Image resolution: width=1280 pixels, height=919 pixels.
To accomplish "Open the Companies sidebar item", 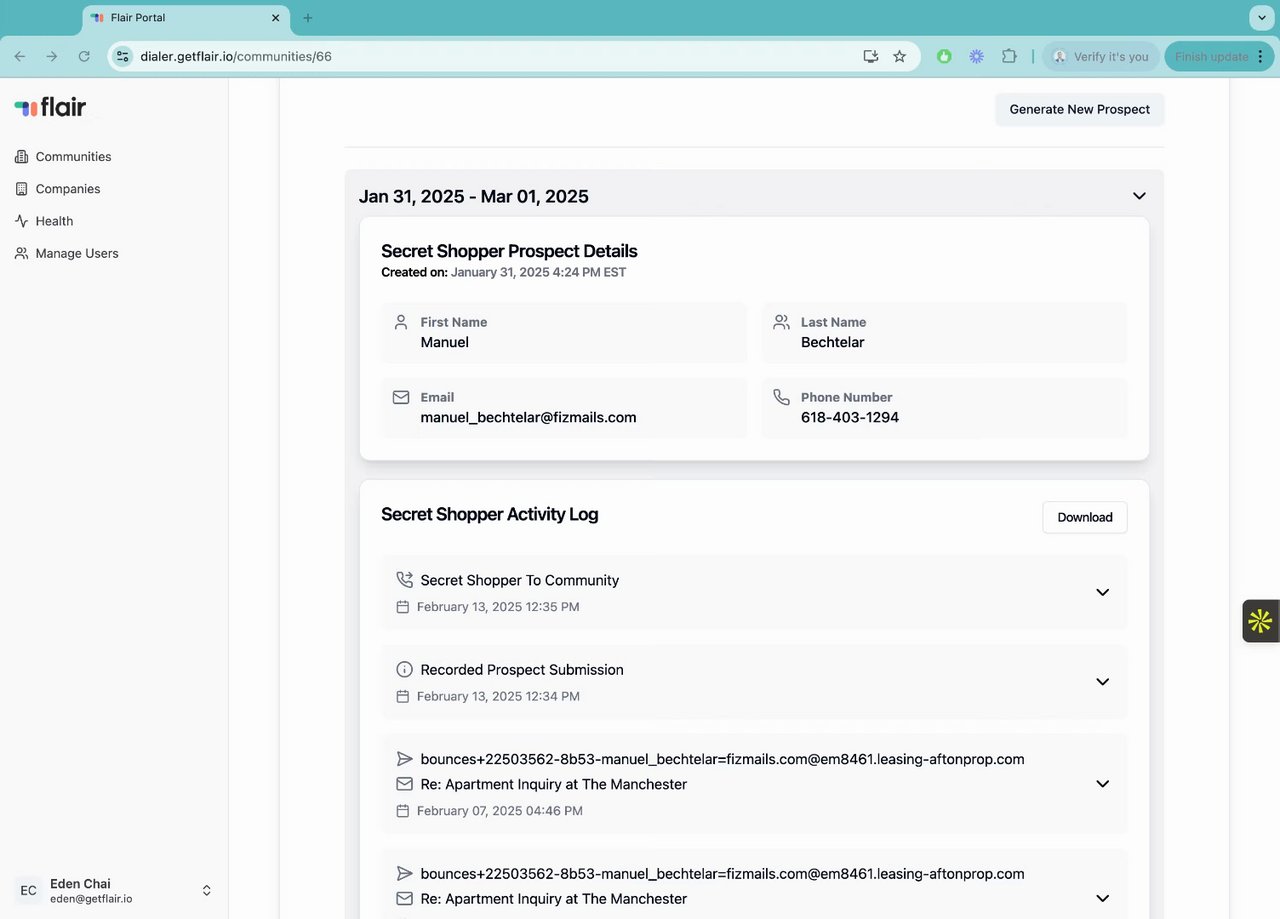I will [x=67, y=189].
